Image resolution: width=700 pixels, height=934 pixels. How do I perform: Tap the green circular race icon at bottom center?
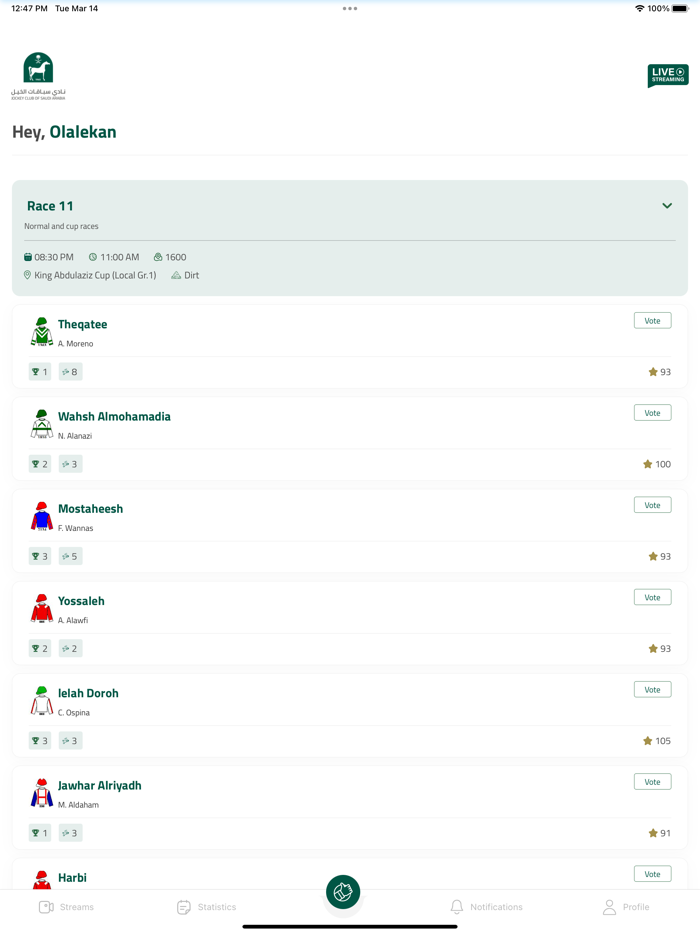(x=343, y=891)
